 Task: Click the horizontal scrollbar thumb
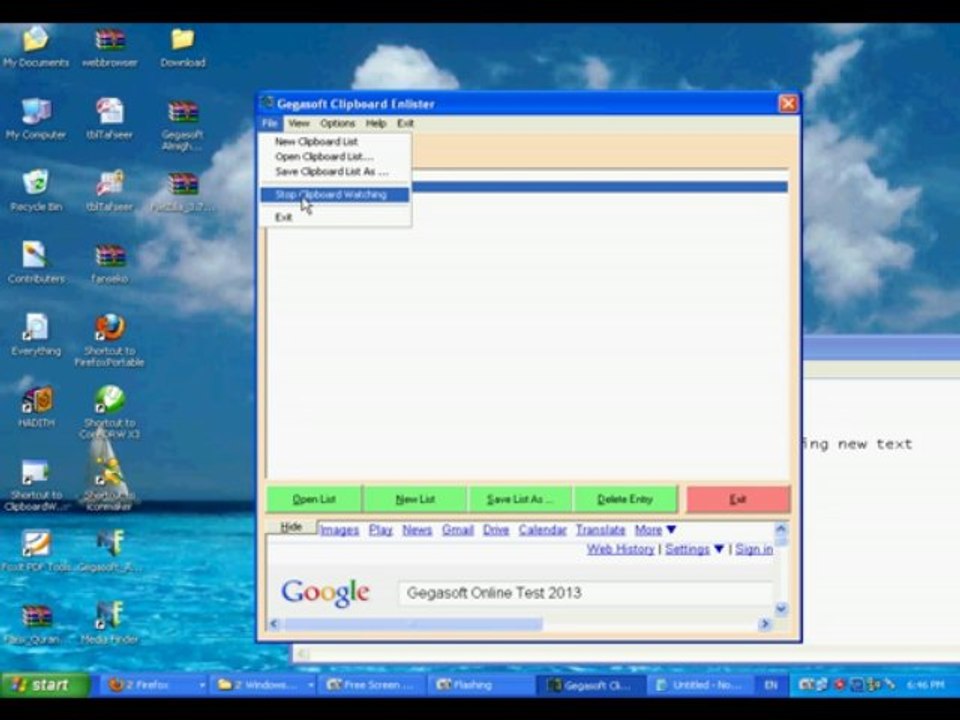click(x=413, y=624)
